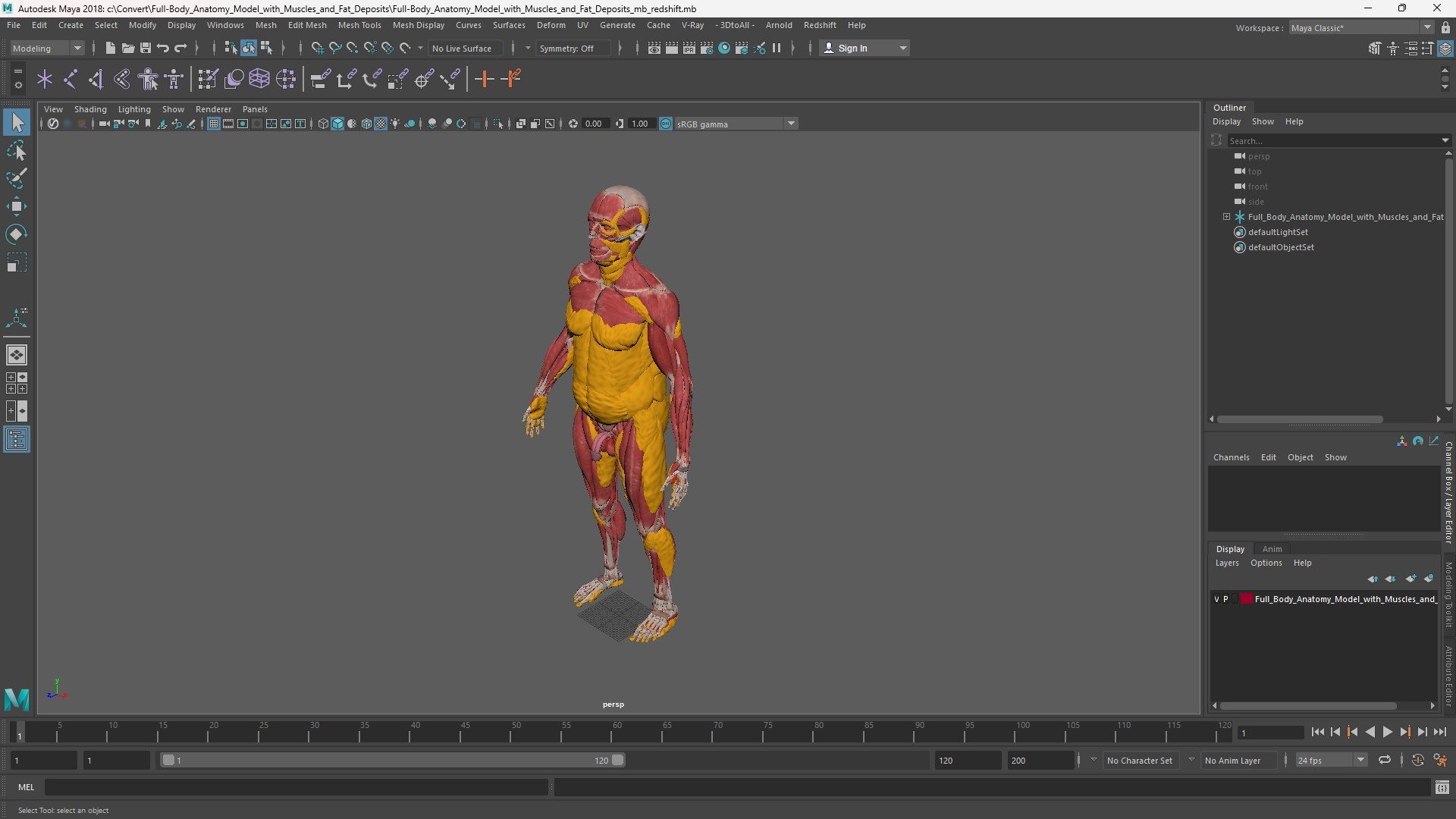Open the 24 fps frame rate dropdown
The height and width of the screenshot is (819, 1456).
pos(1331,760)
